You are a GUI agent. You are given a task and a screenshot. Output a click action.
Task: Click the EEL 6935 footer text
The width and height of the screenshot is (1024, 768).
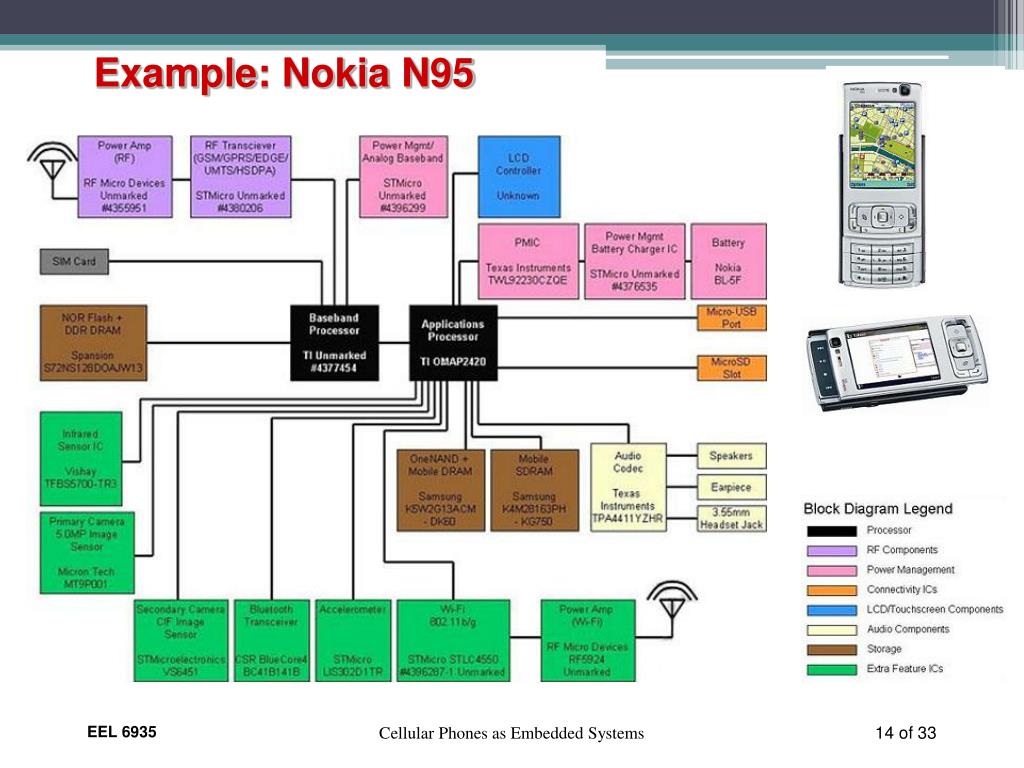tap(122, 732)
